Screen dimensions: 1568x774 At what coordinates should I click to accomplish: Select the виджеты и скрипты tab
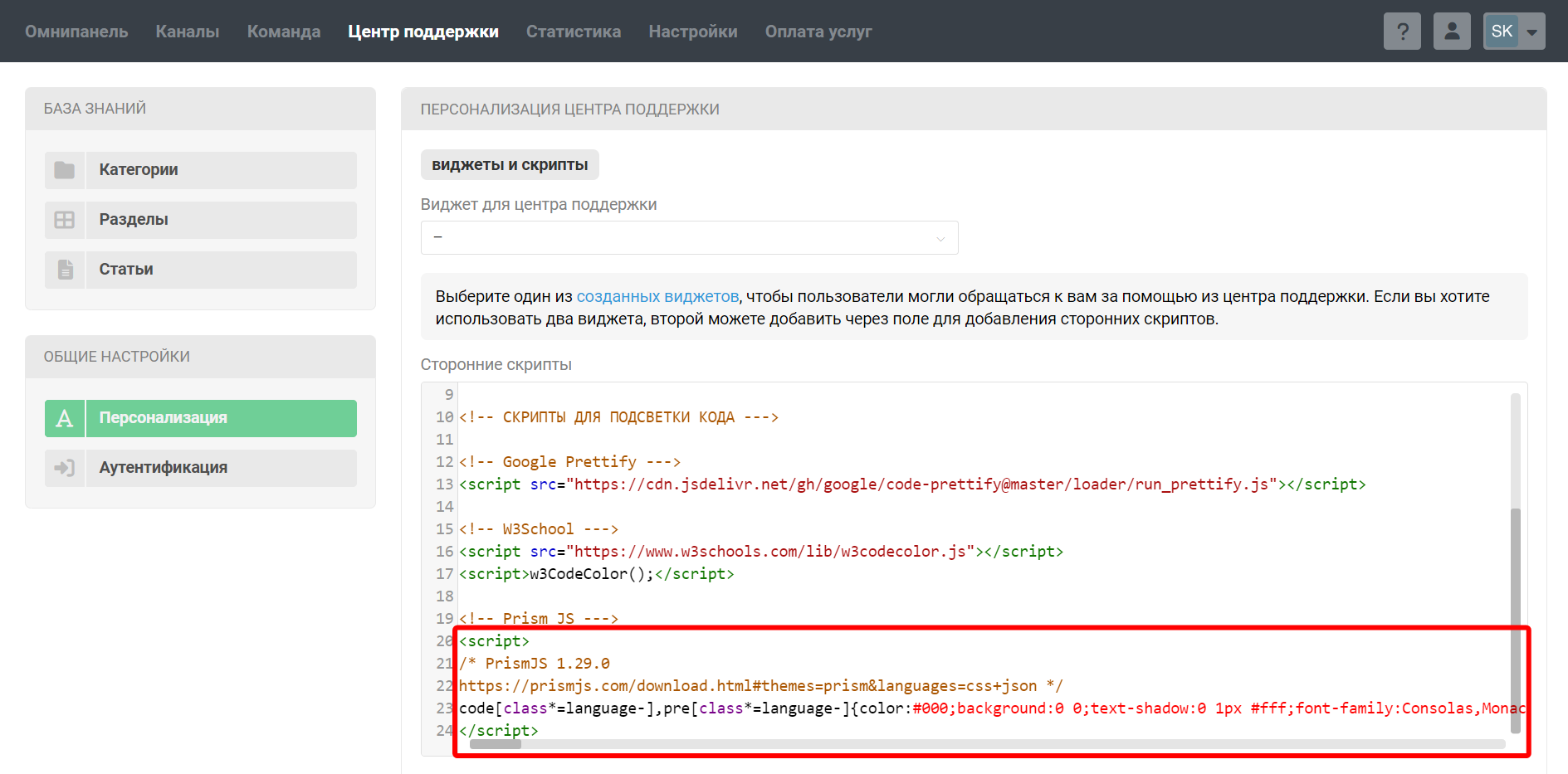(x=510, y=164)
